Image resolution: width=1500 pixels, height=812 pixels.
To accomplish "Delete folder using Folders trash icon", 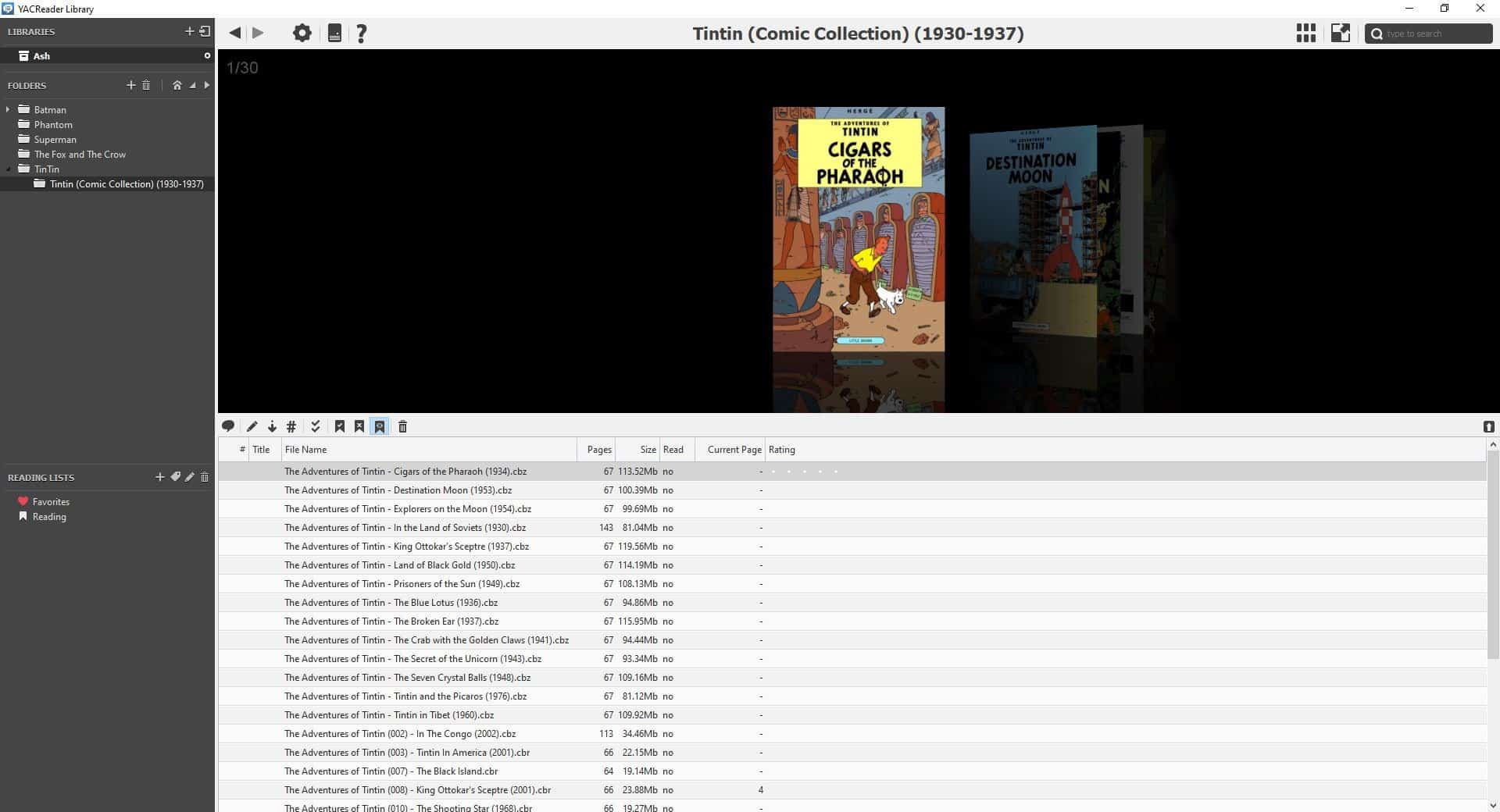I will click(146, 85).
